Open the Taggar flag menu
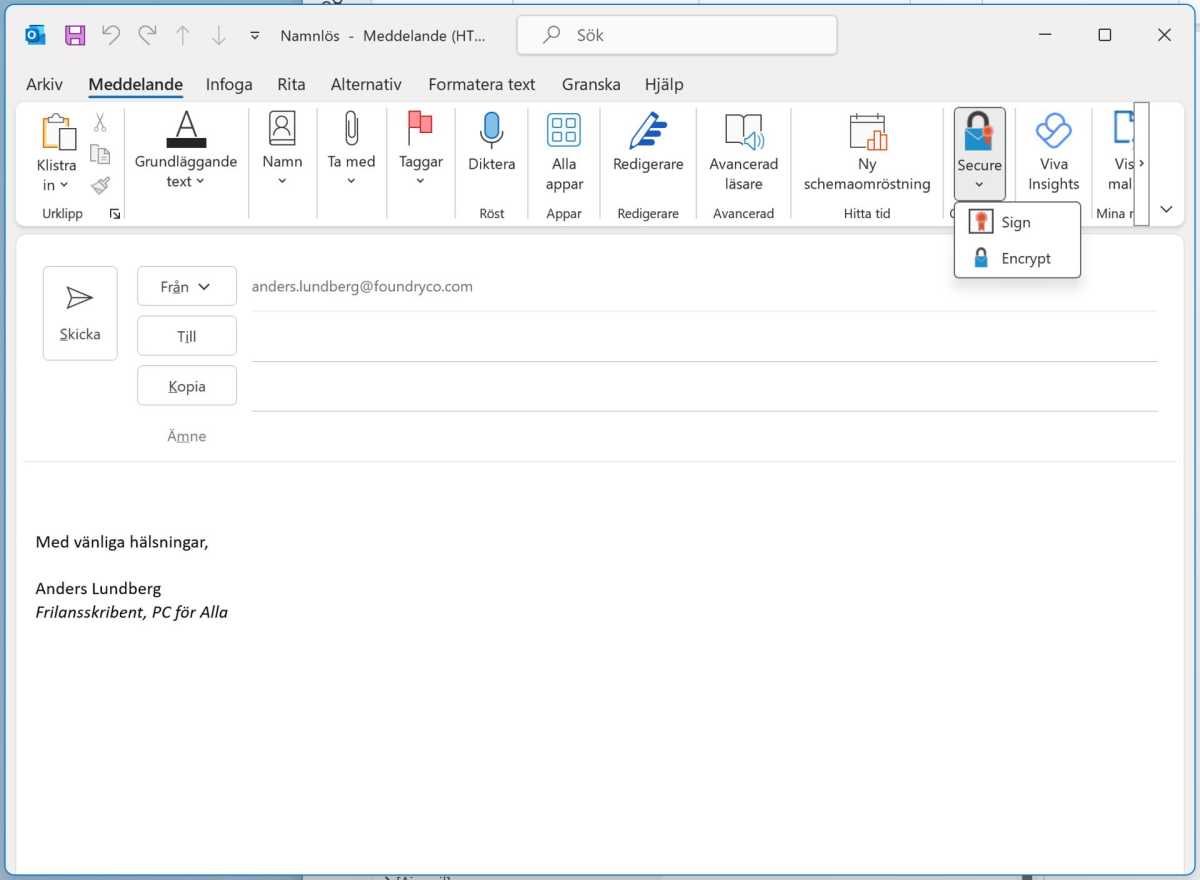 (420, 150)
